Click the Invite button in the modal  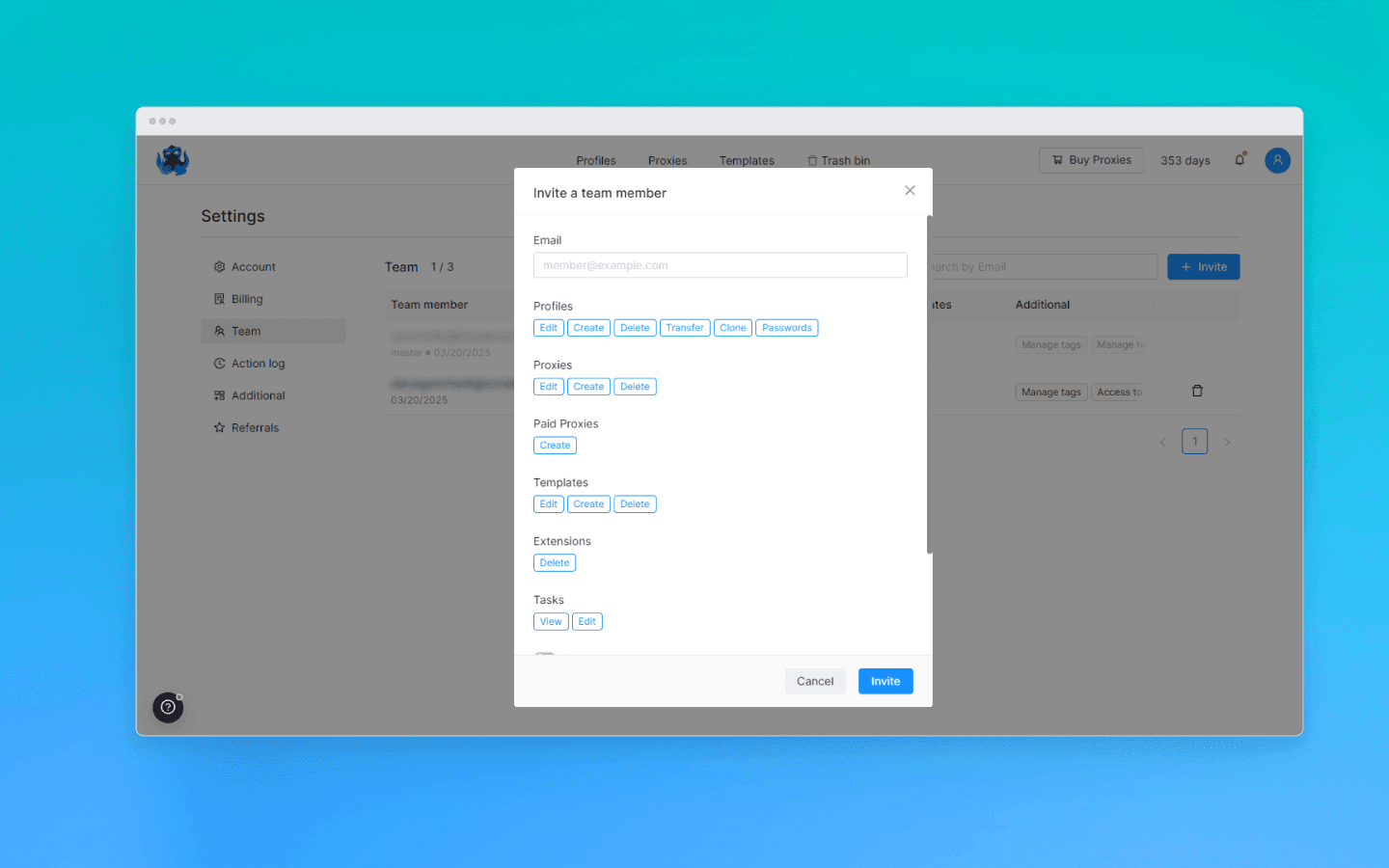point(885,681)
